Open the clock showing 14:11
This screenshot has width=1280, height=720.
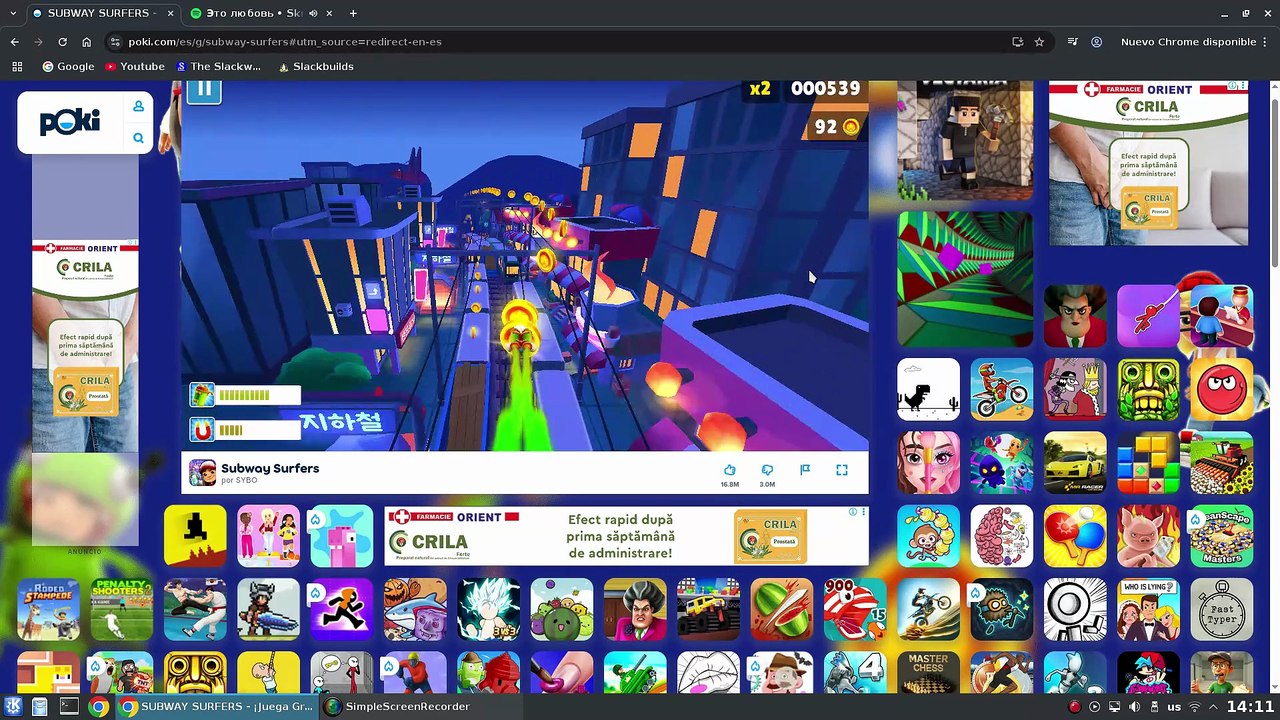click(1251, 707)
